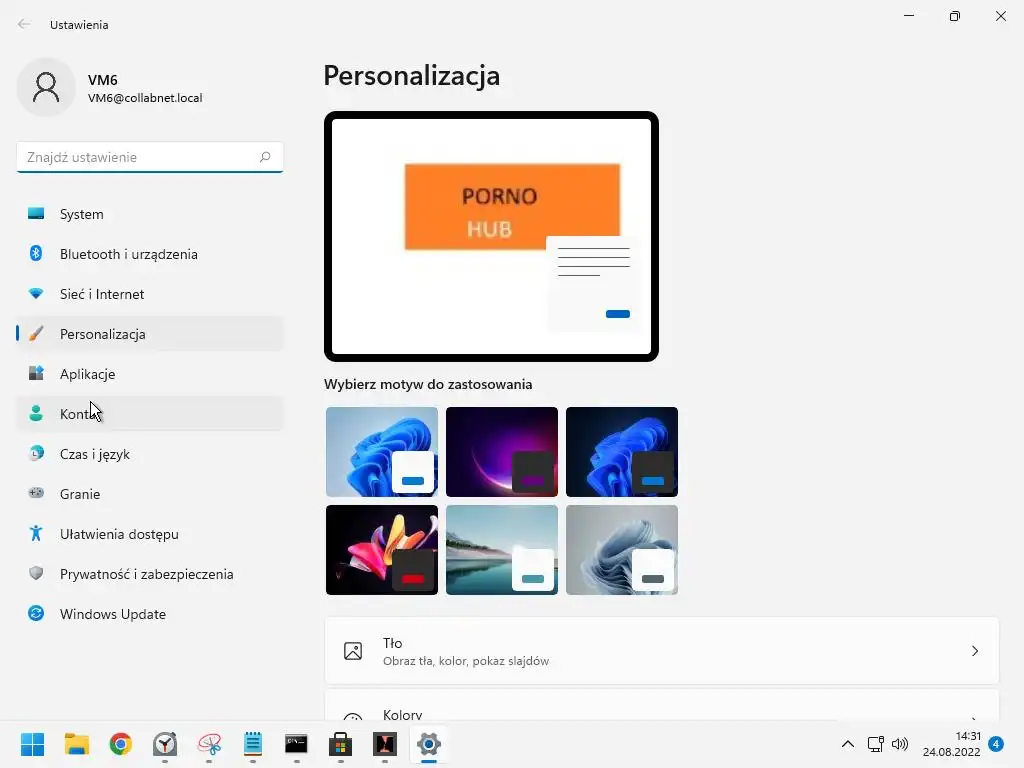Open the System settings category
This screenshot has height=768, width=1024.
point(150,214)
